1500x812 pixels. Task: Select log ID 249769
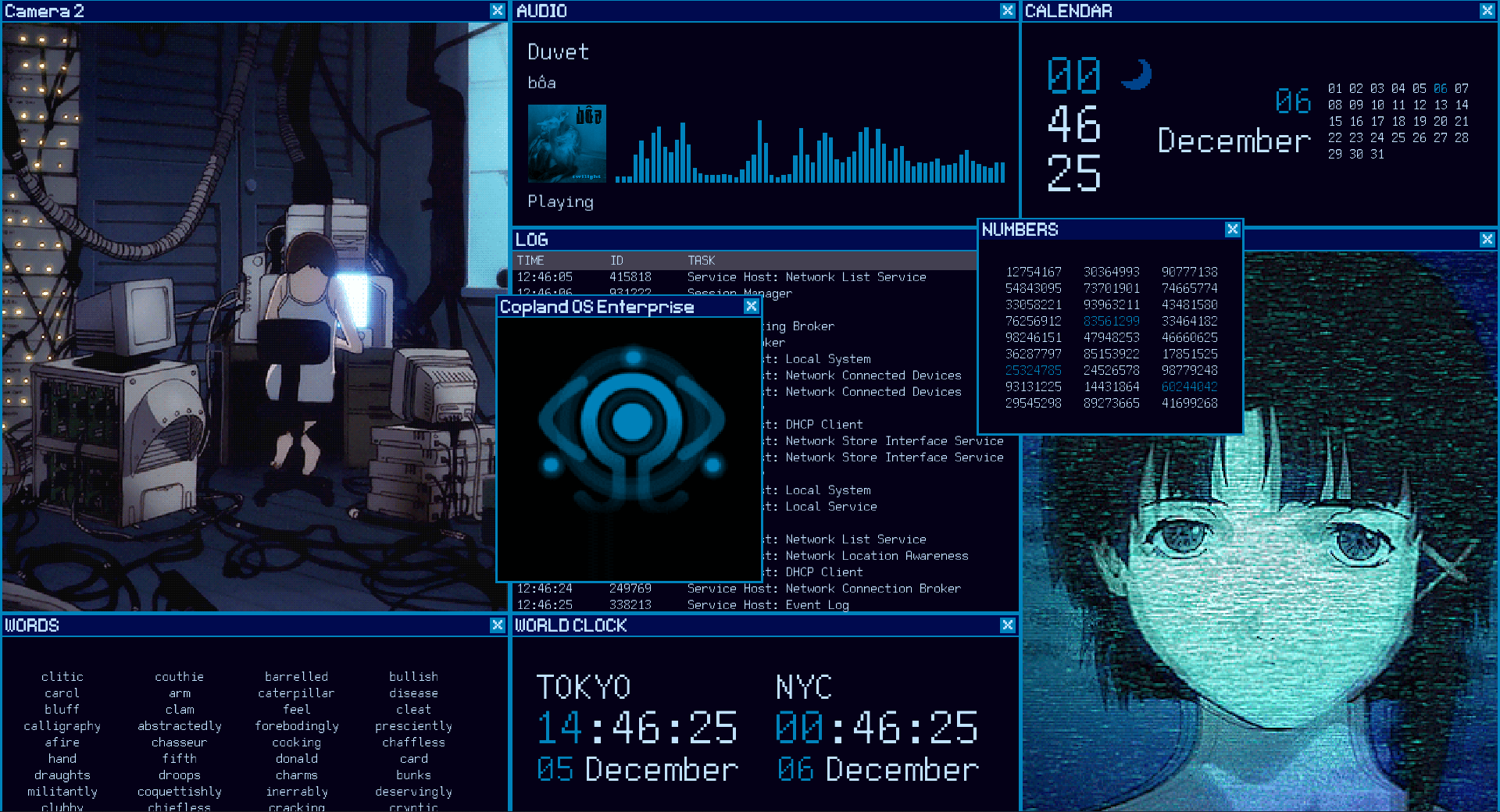(x=630, y=588)
